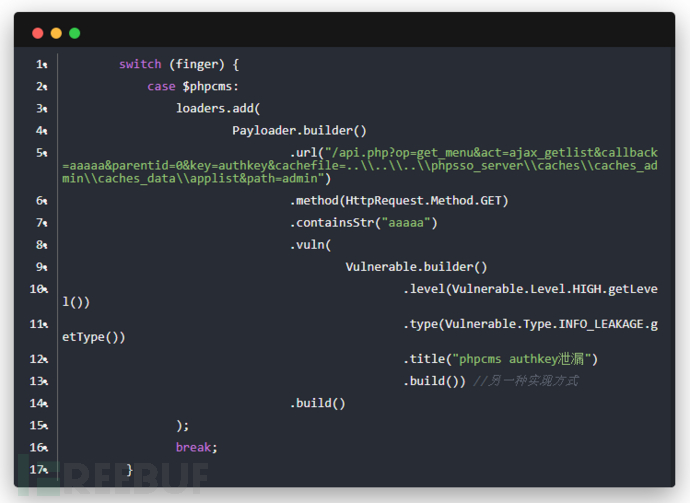Viewport: 690px width, 503px height.
Task: Click the "aaaaa" string on line 7
Action: (x=406, y=223)
